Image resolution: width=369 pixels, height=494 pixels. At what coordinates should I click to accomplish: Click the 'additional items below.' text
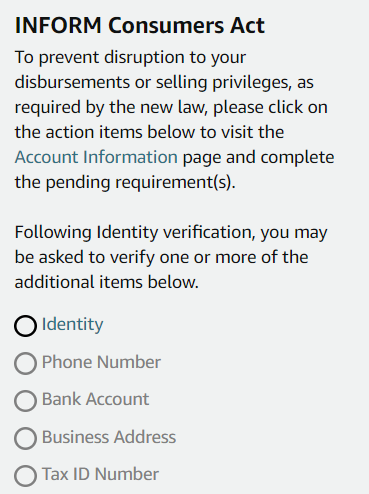107,282
